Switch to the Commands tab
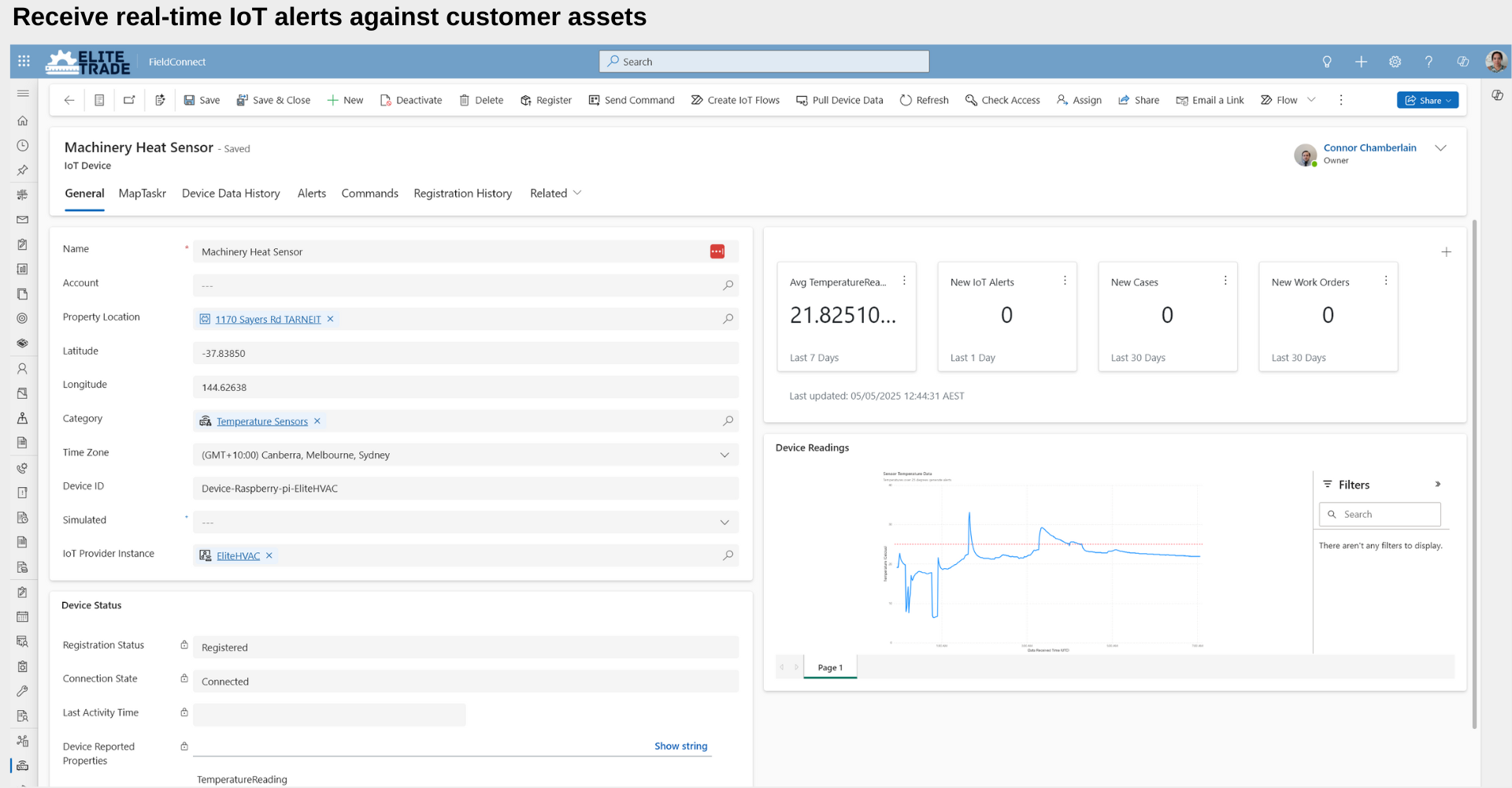Viewport: 1512px width, 788px height. pyautogui.click(x=370, y=193)
